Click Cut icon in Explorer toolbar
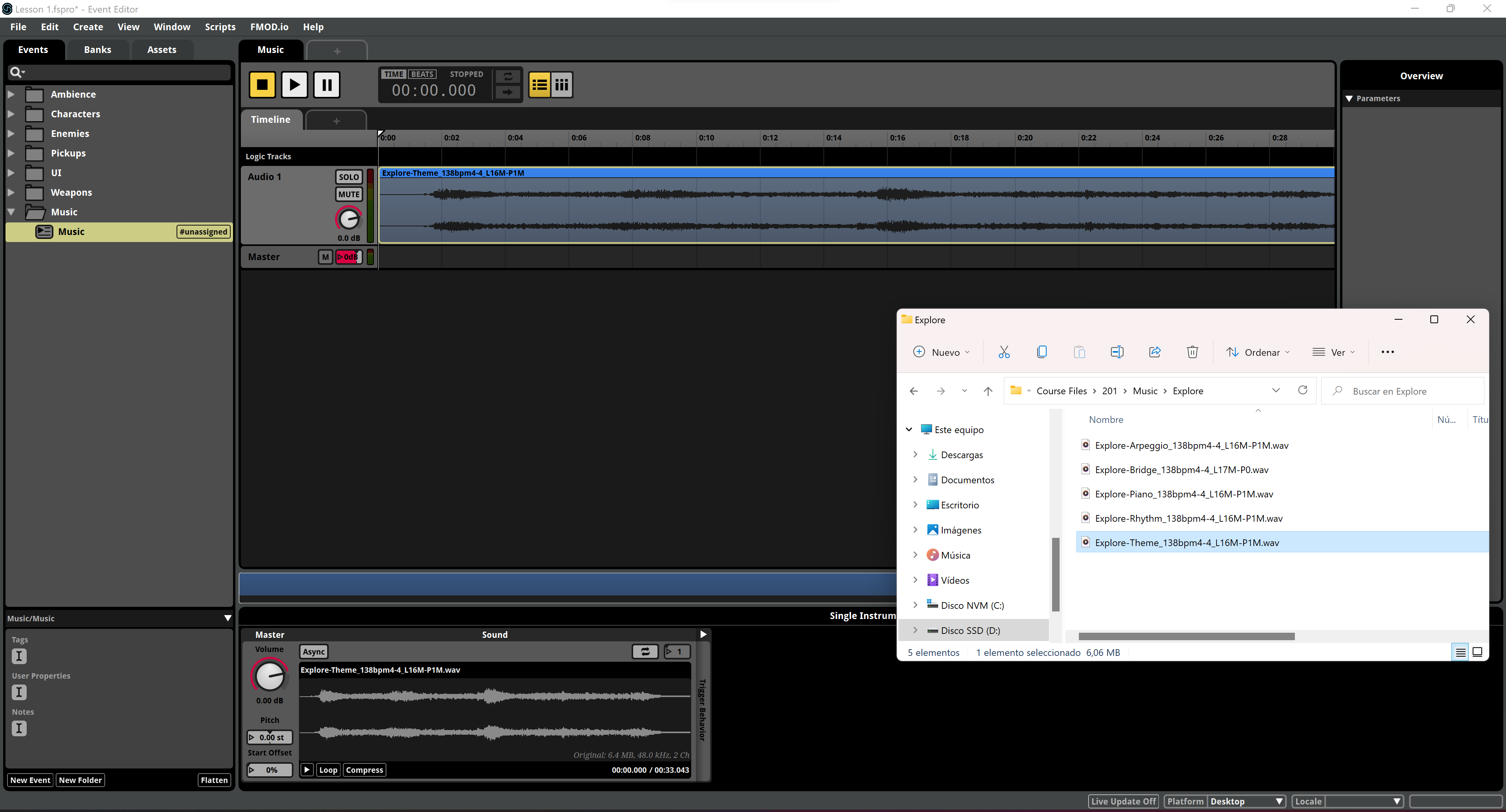 tap(1004, 352)
